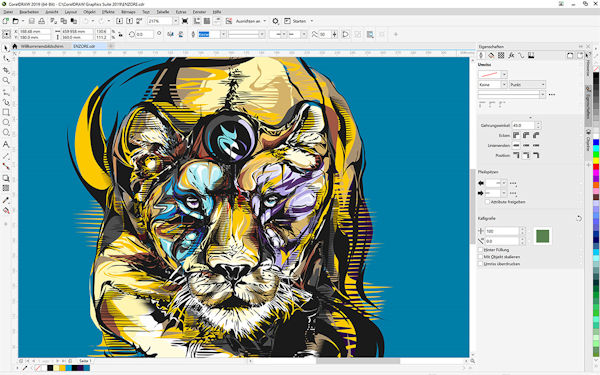Click the Import icon
The width and height of the screenshot is (600, 375).
tap(119, 21)
